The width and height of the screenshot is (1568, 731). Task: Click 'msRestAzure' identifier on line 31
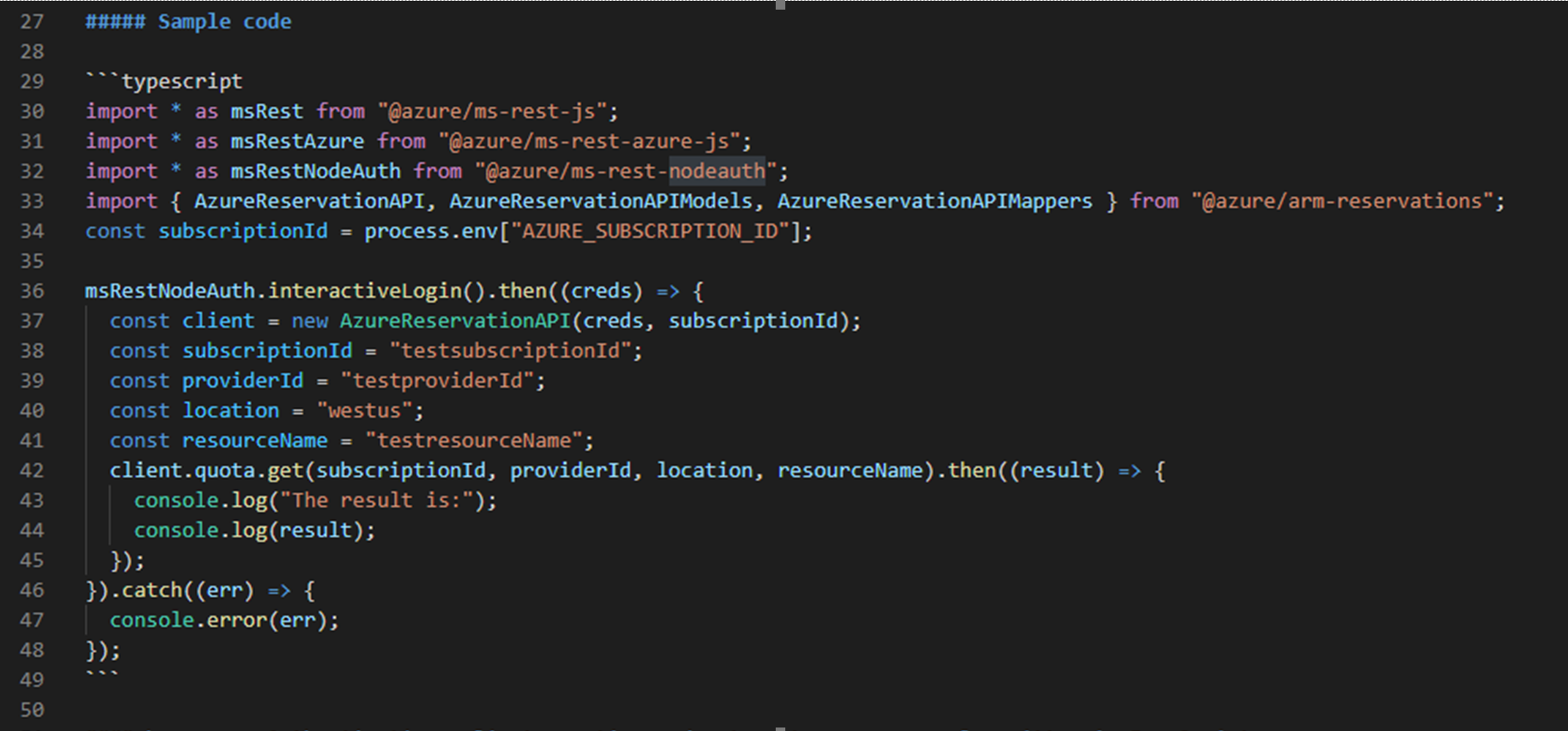click(x=298, y=141)
